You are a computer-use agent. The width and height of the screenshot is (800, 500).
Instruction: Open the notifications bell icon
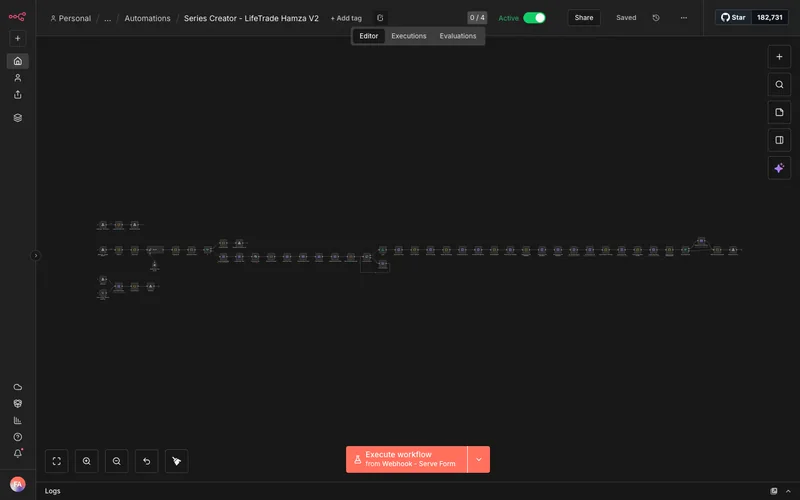(17, 454)
